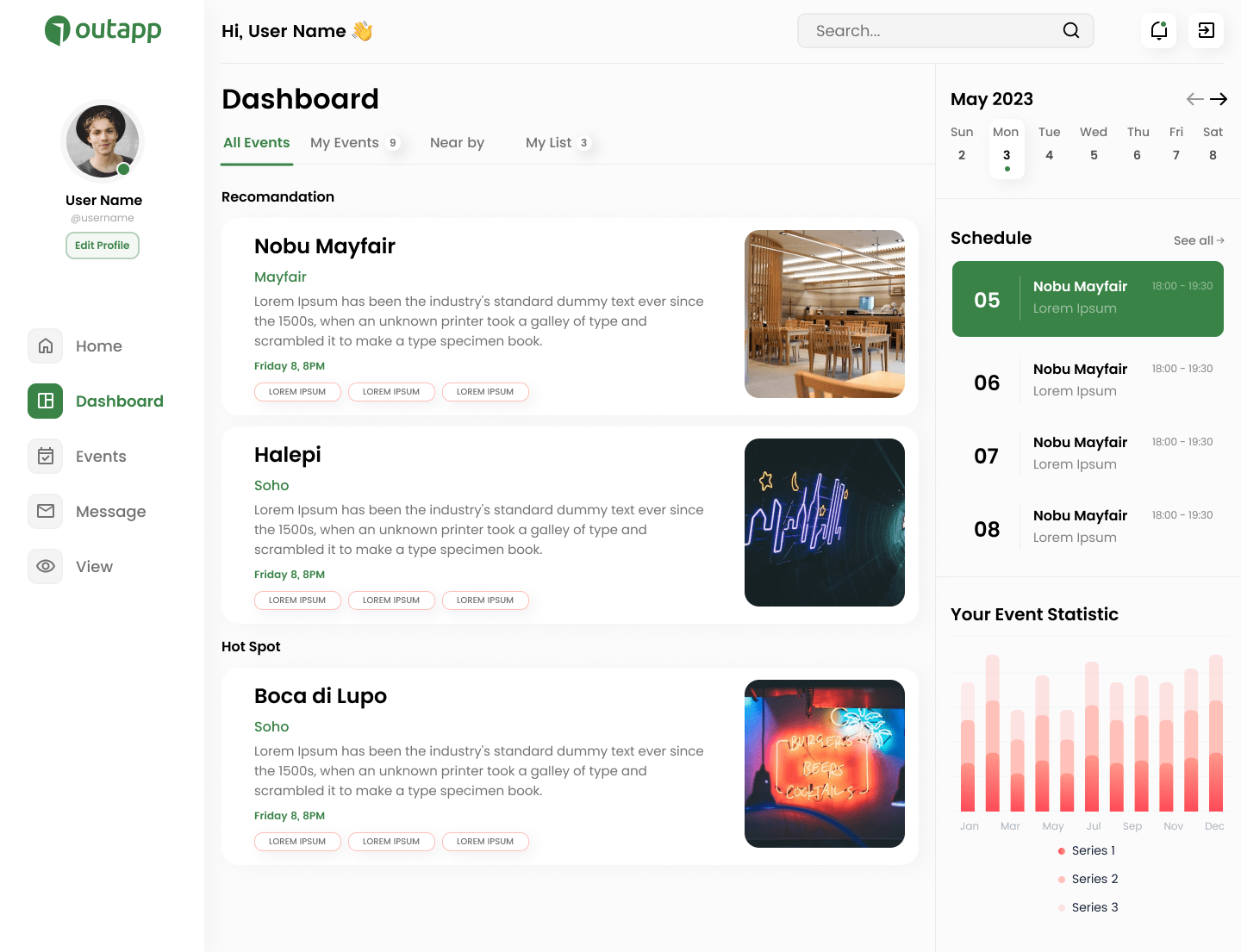Click the Search input field
Viewport: 1241px width, 952px height.
[x=931, y=31]
